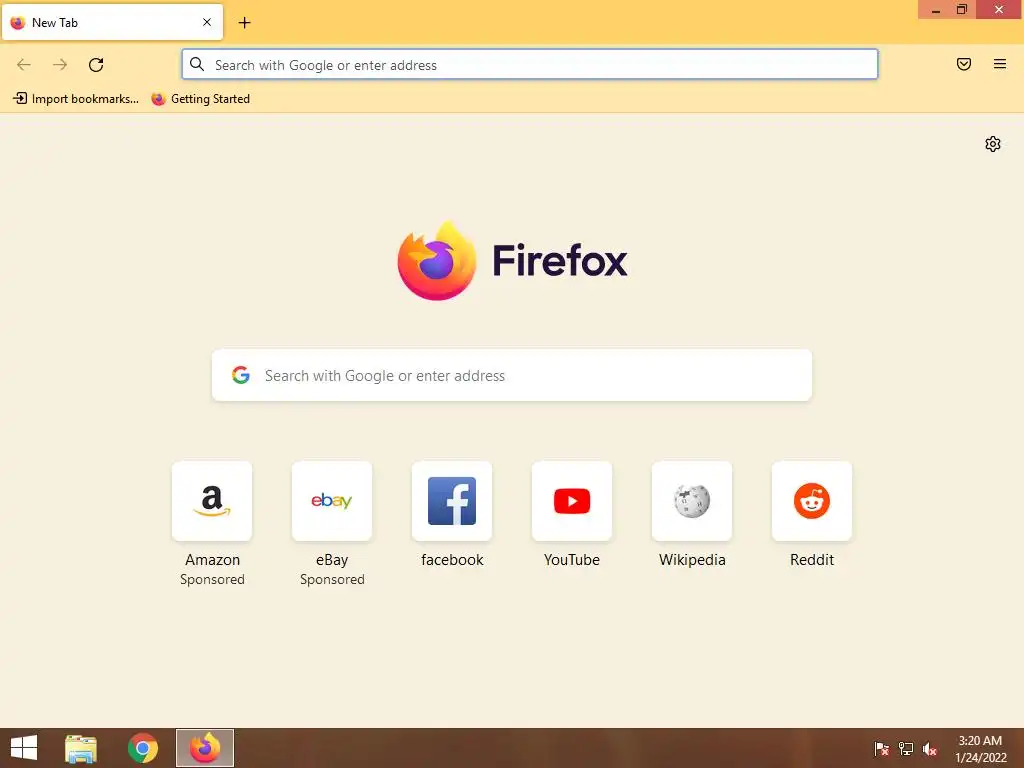This screenshot has width=1024, height=768.
Task: Open the facebook shortcut tile
Action: pyautogui.click(x=452, y=501)
